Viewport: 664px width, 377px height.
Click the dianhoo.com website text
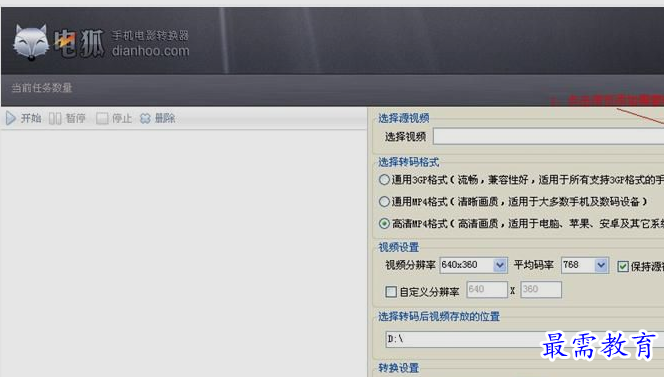(x=150, y=51)
